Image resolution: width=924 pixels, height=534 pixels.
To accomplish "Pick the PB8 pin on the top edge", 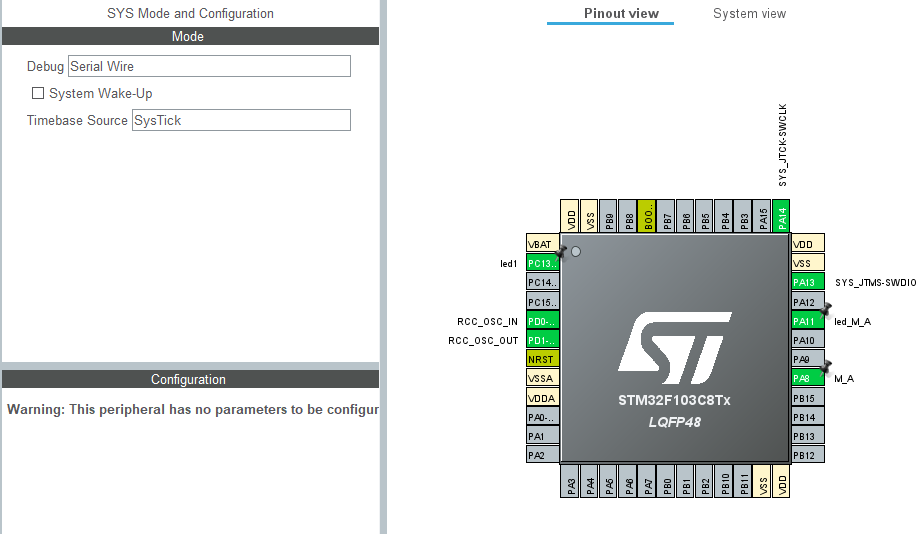I will click(x=628, y=216).
